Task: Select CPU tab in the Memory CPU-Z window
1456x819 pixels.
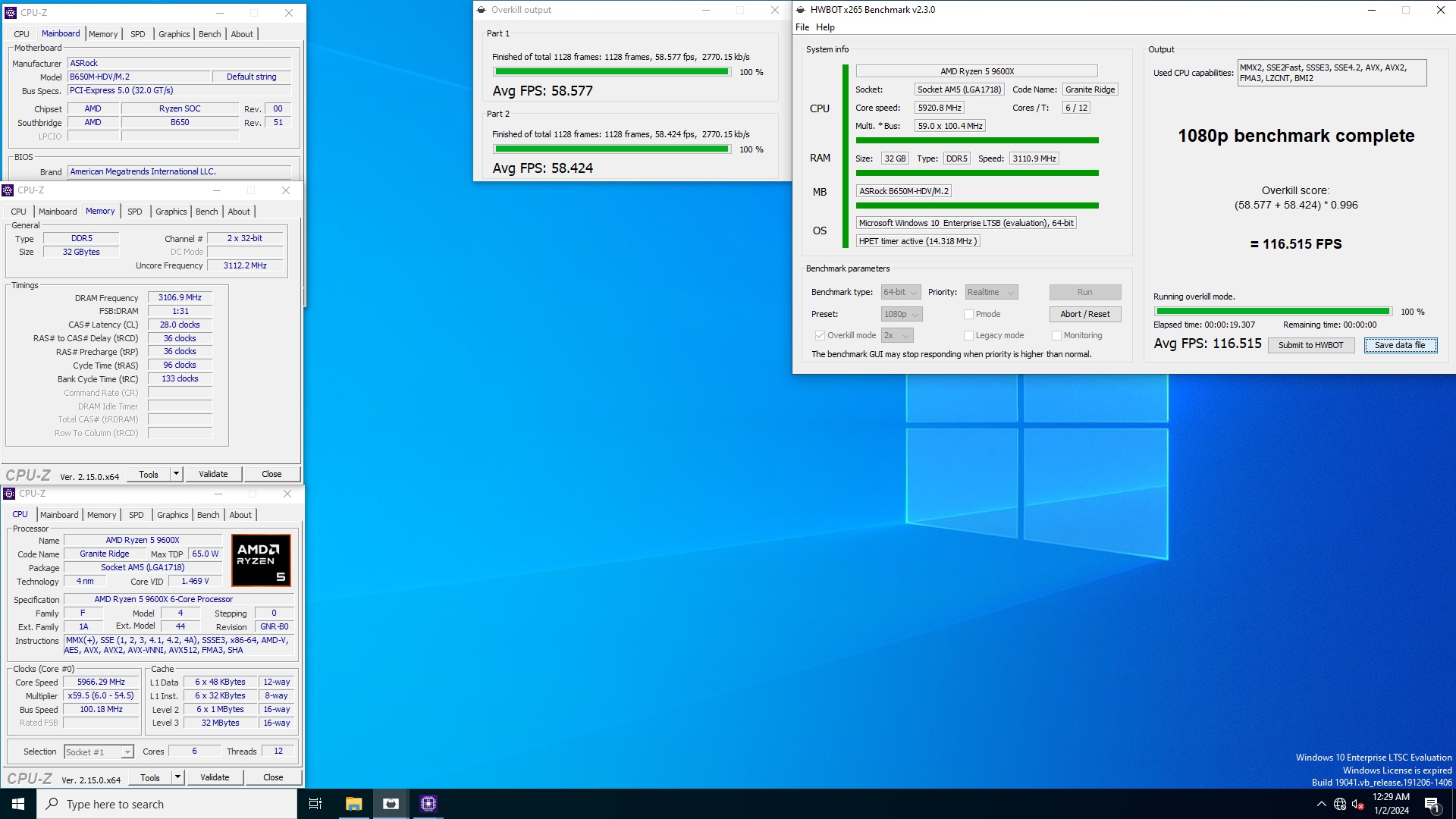Action: click(19, 212)
